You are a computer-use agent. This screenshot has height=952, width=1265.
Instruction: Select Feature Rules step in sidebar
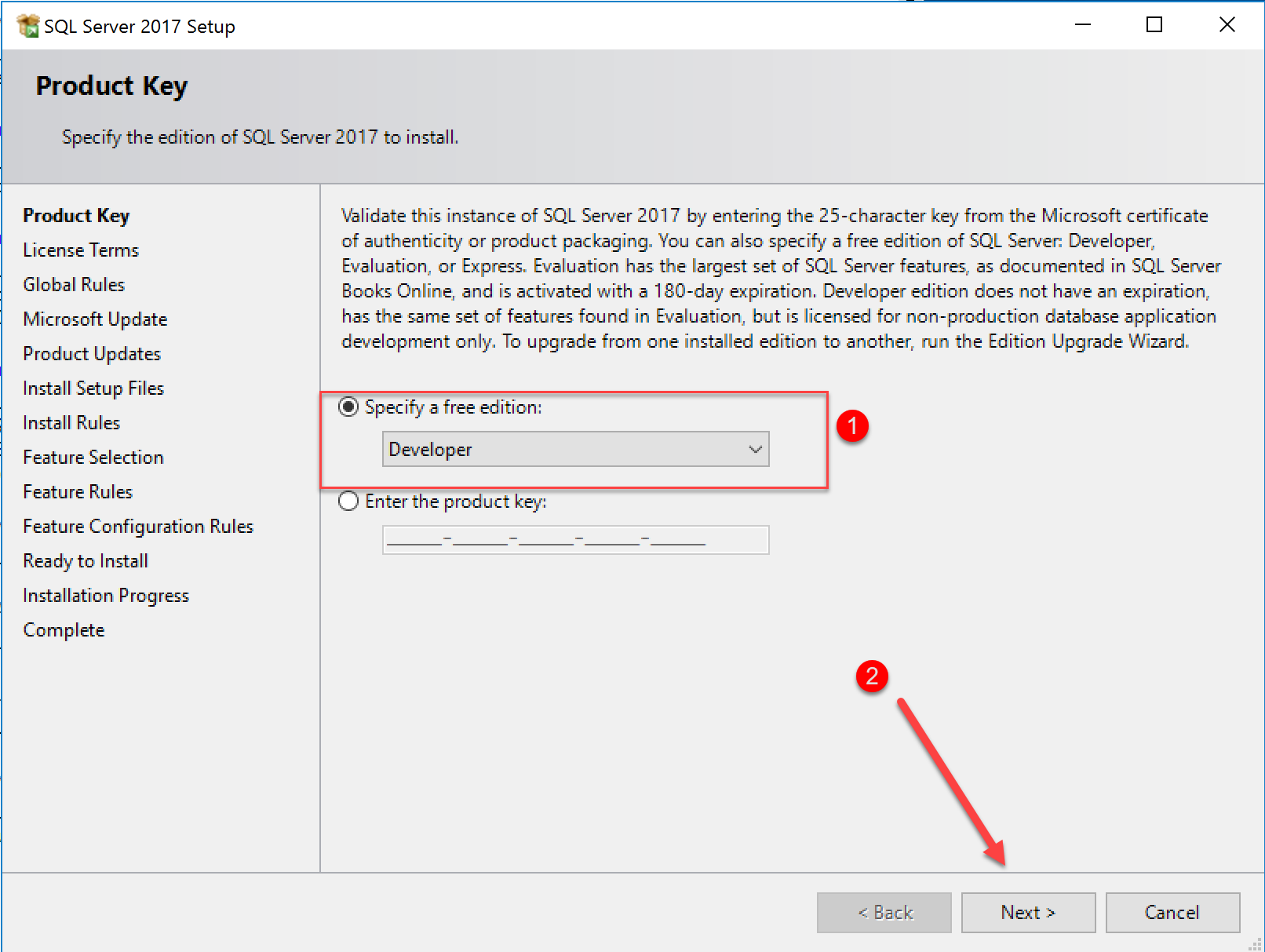tap(78, 491)
